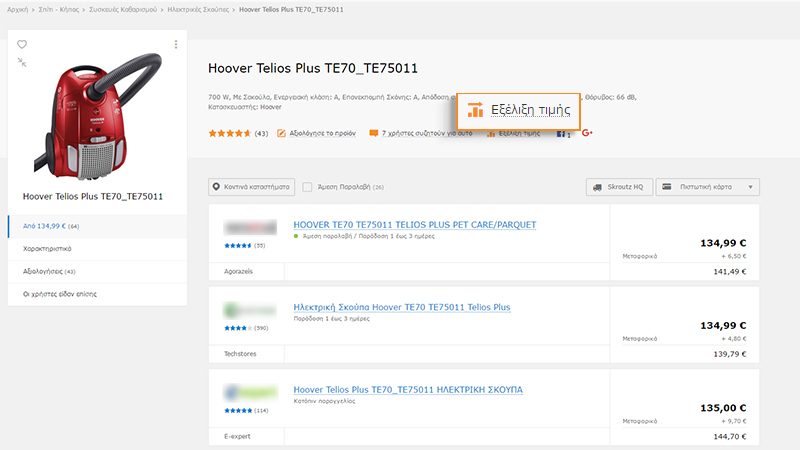Click the red vacuum cleaner product image
The image size is (800, 450).
(x=97, y=116)
